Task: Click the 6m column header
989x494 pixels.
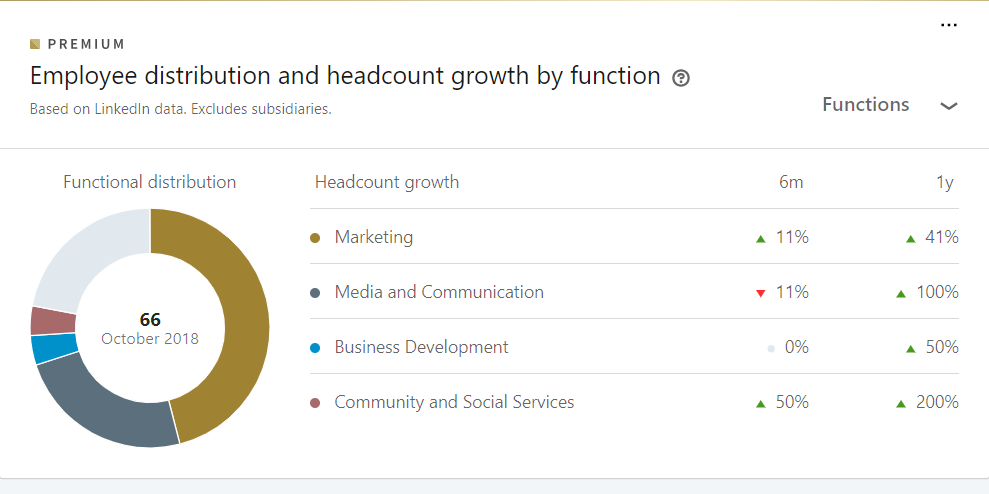Action: [791, 183]
